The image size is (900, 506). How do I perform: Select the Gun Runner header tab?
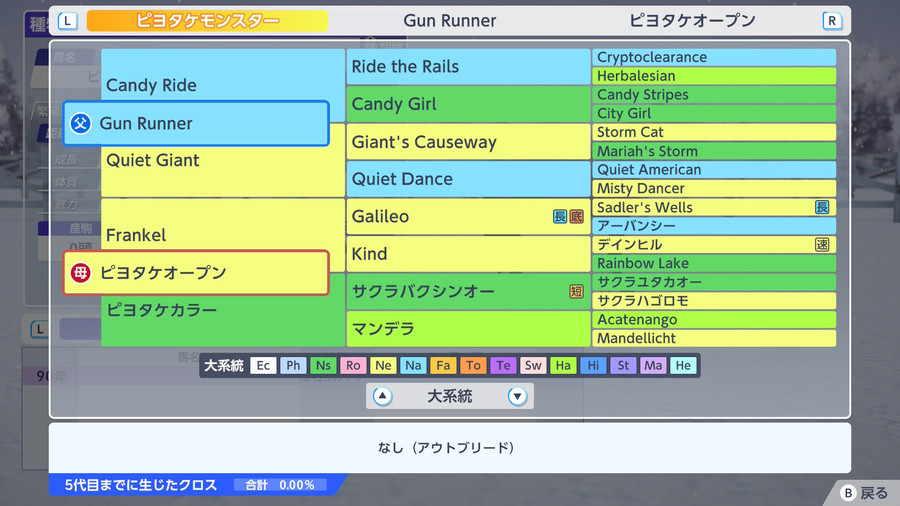click(449, 21)
